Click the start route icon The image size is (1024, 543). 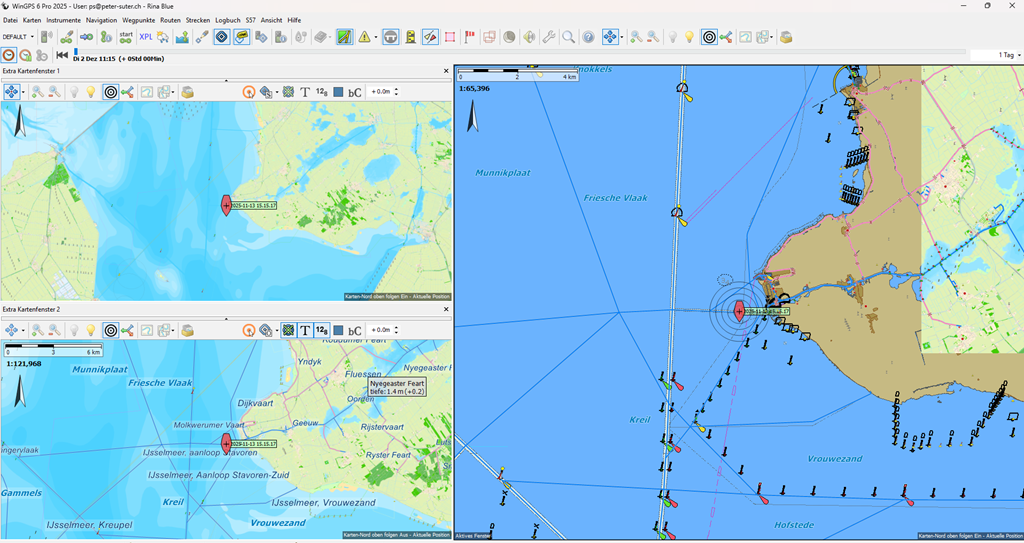[x=126, y=37]
